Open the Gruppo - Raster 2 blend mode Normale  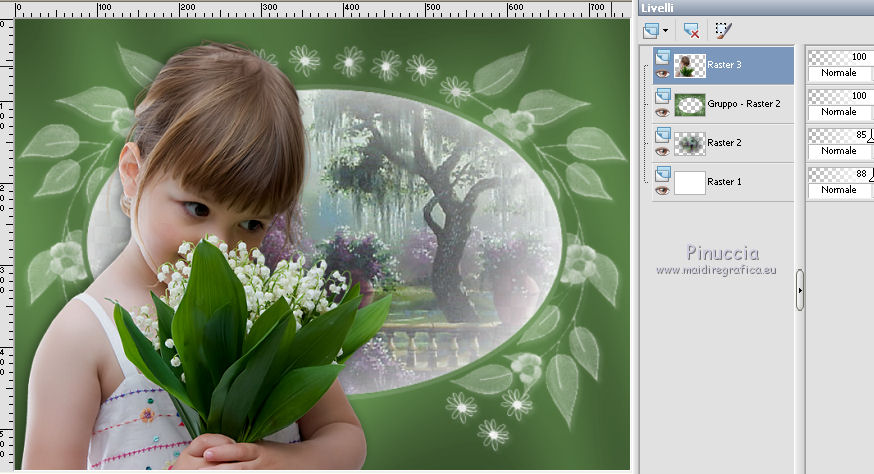tap(839, 112)
